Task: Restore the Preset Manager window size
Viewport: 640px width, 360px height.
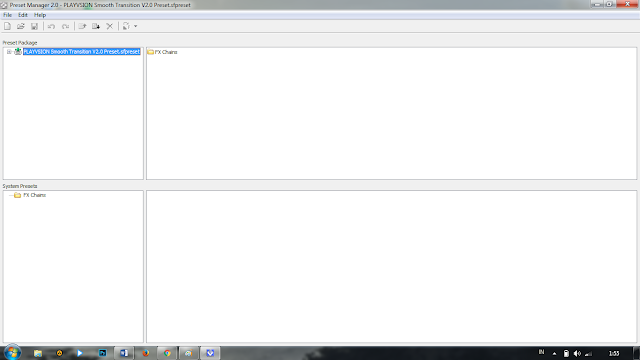Action: pos(609,4)
